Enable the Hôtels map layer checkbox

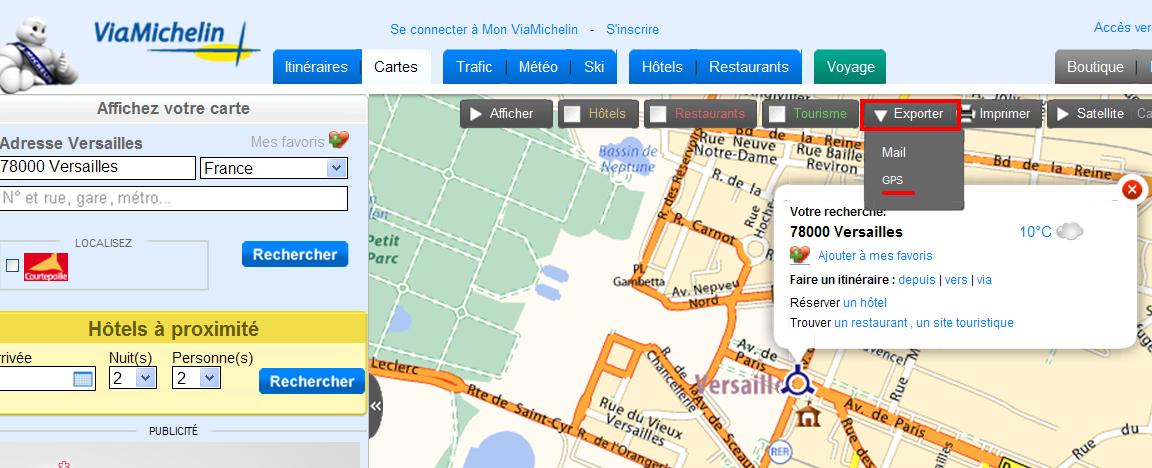pos(572,114)
